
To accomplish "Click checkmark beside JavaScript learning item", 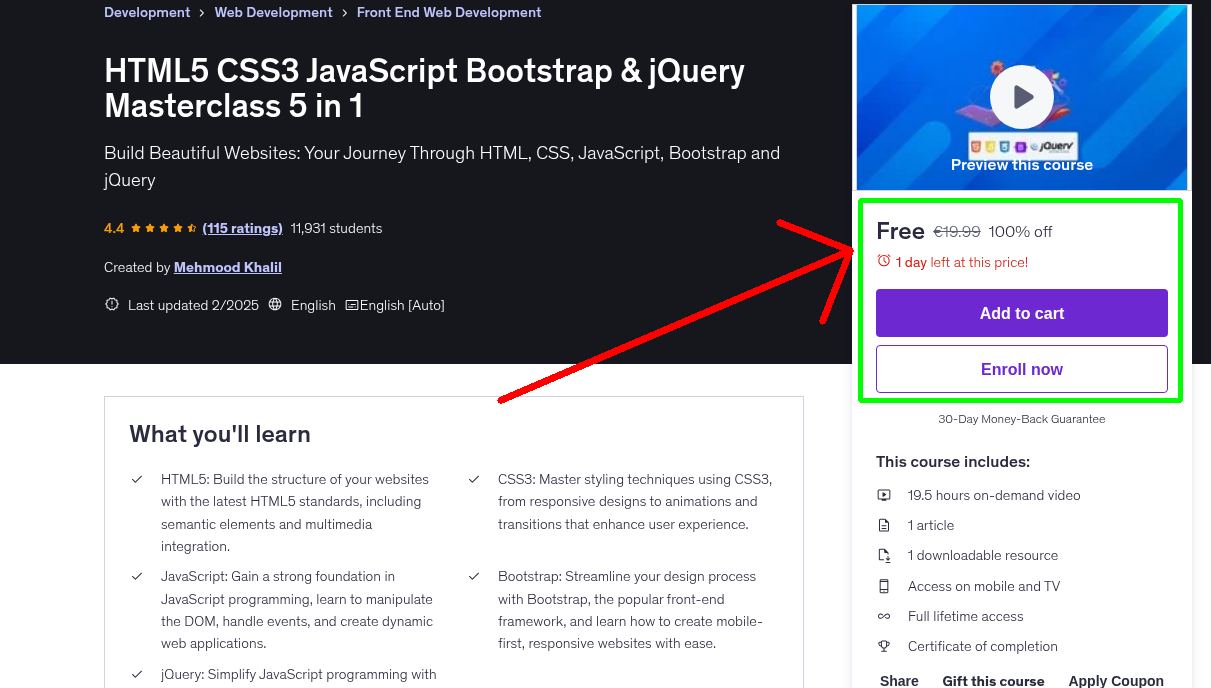I will (x=137, y=577).
